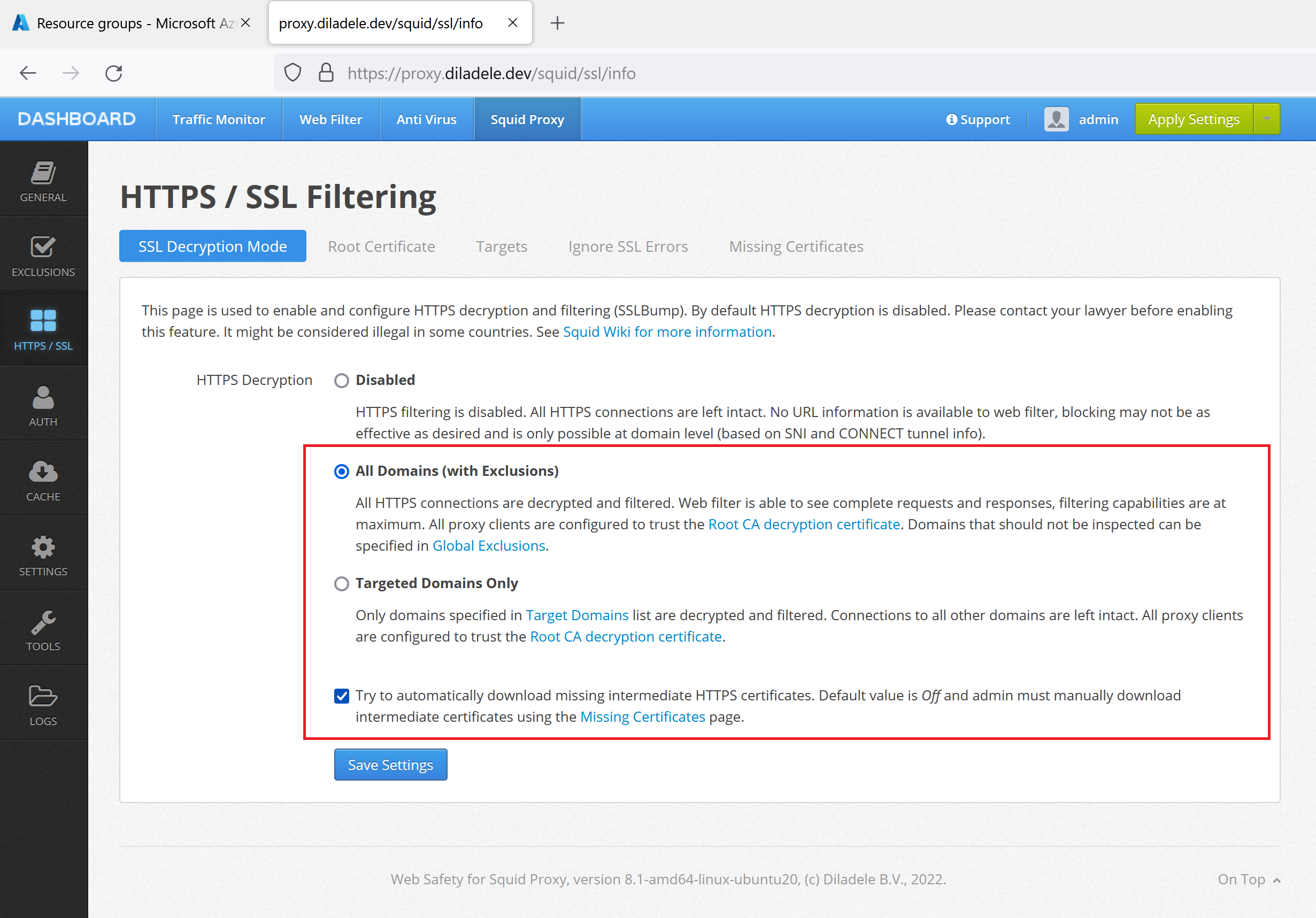Click the admin user avatar icon

click(1056, 119)
